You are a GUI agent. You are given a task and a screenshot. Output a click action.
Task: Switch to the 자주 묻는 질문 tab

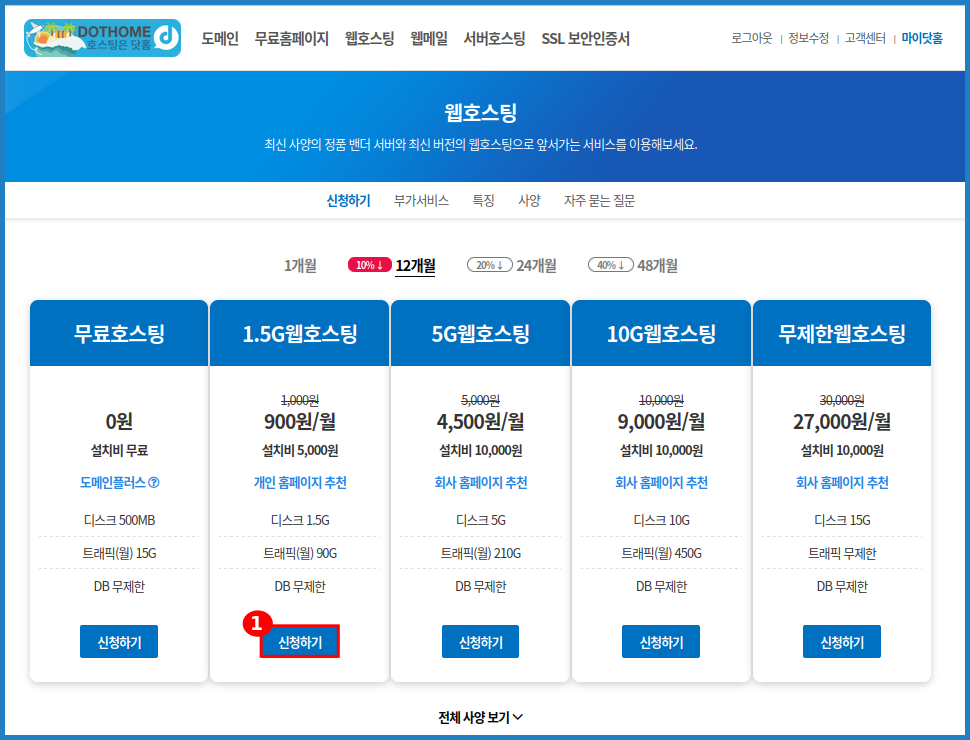[599, 200]
